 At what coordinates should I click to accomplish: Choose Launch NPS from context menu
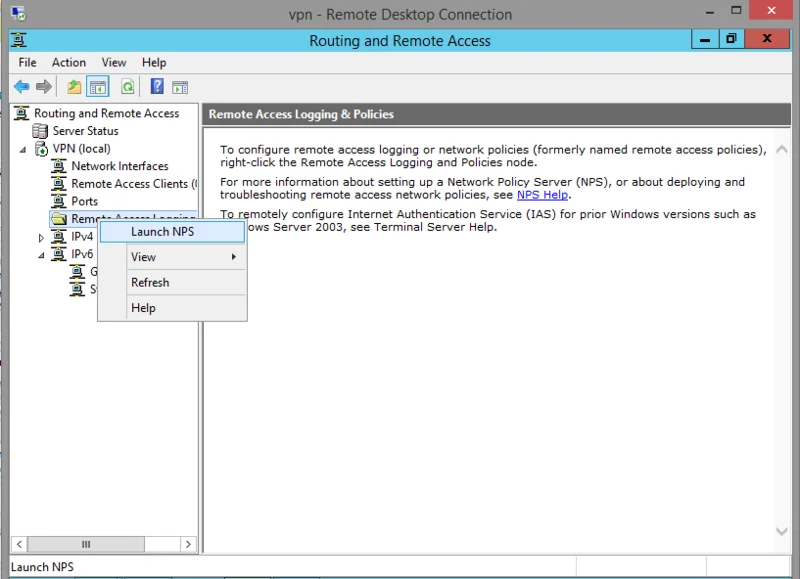(172, 232)
